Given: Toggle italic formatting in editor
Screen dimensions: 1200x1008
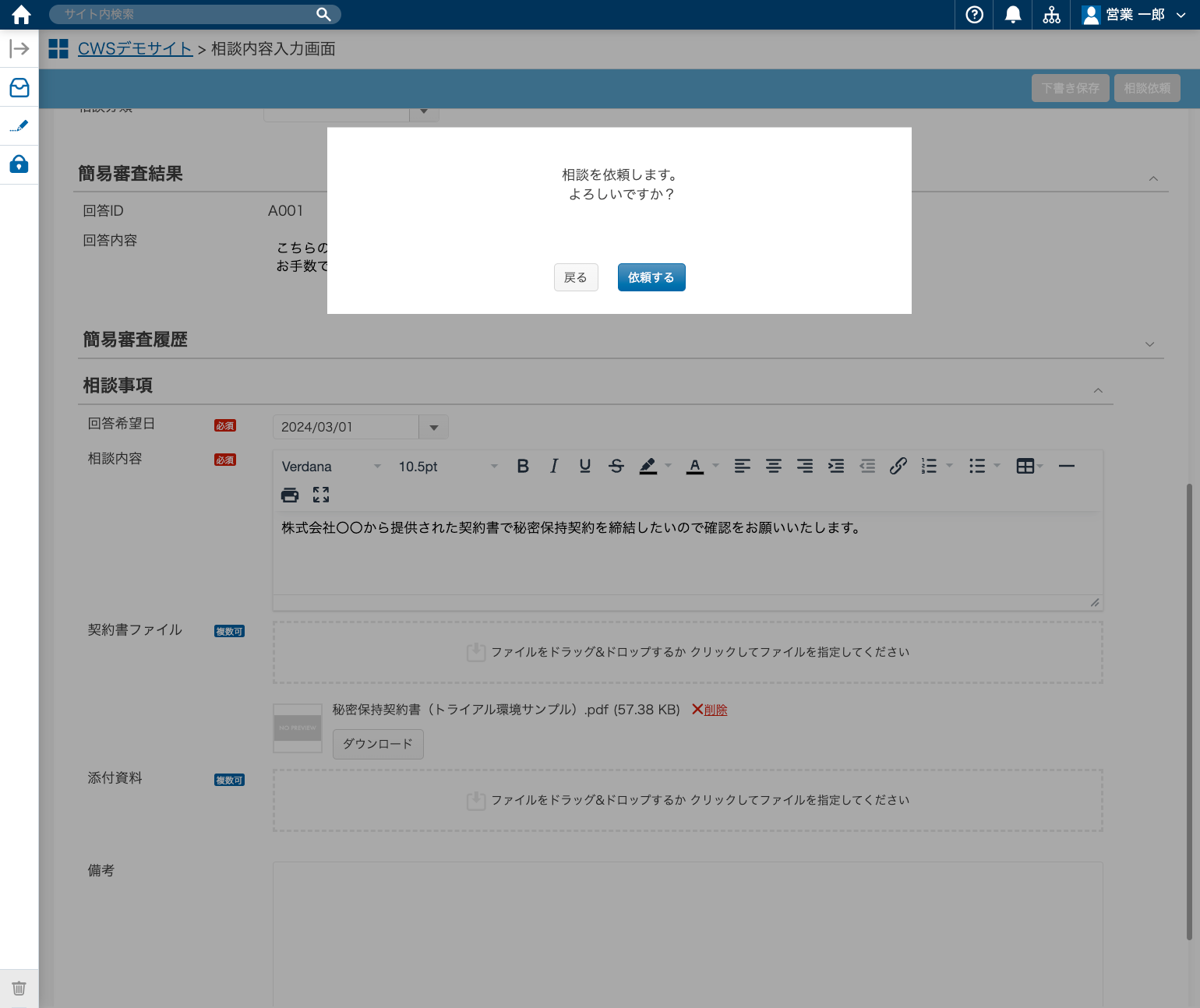Looking at the screenshot, I should [x=554, y=466].
